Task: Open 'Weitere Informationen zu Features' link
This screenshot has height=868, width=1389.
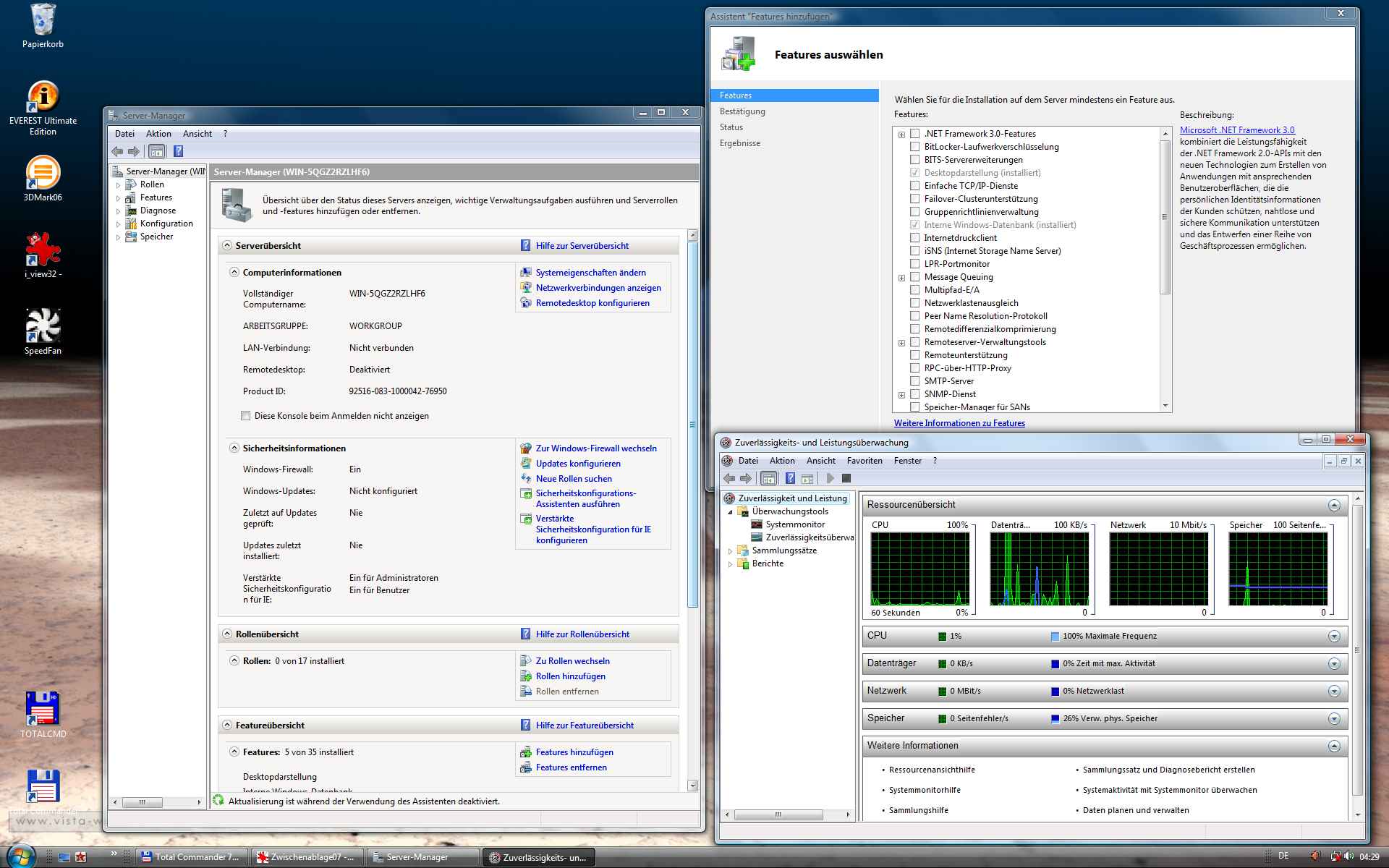Action: (x=959, y=423)
